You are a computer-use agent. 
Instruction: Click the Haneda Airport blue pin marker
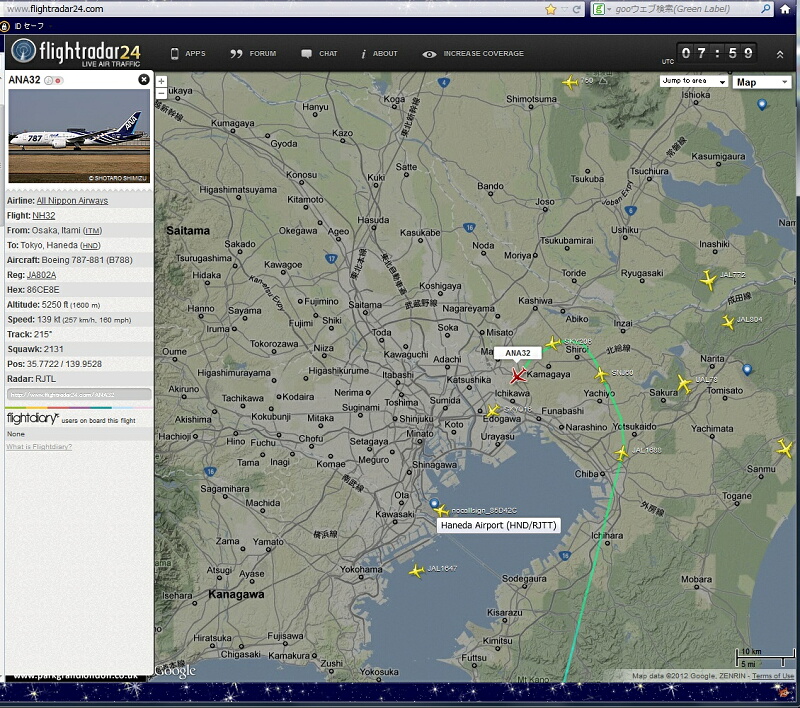434,503
